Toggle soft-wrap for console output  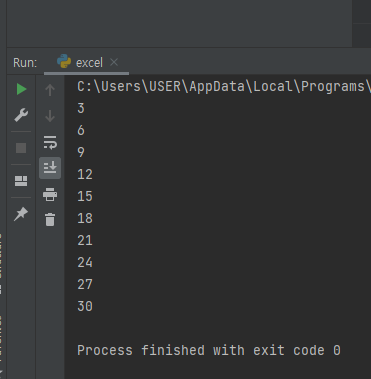click(50, 142)
